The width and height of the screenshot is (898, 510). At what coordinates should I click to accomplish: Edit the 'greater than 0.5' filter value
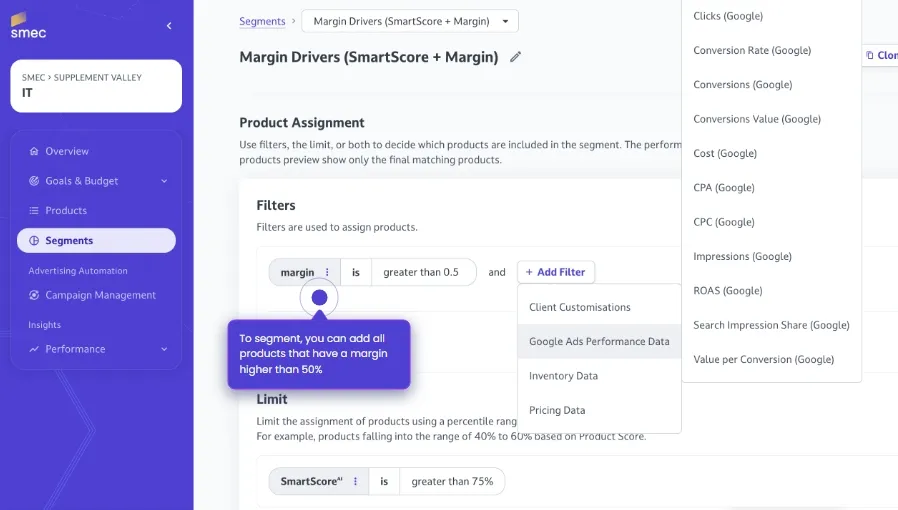(x=423, y=272)
